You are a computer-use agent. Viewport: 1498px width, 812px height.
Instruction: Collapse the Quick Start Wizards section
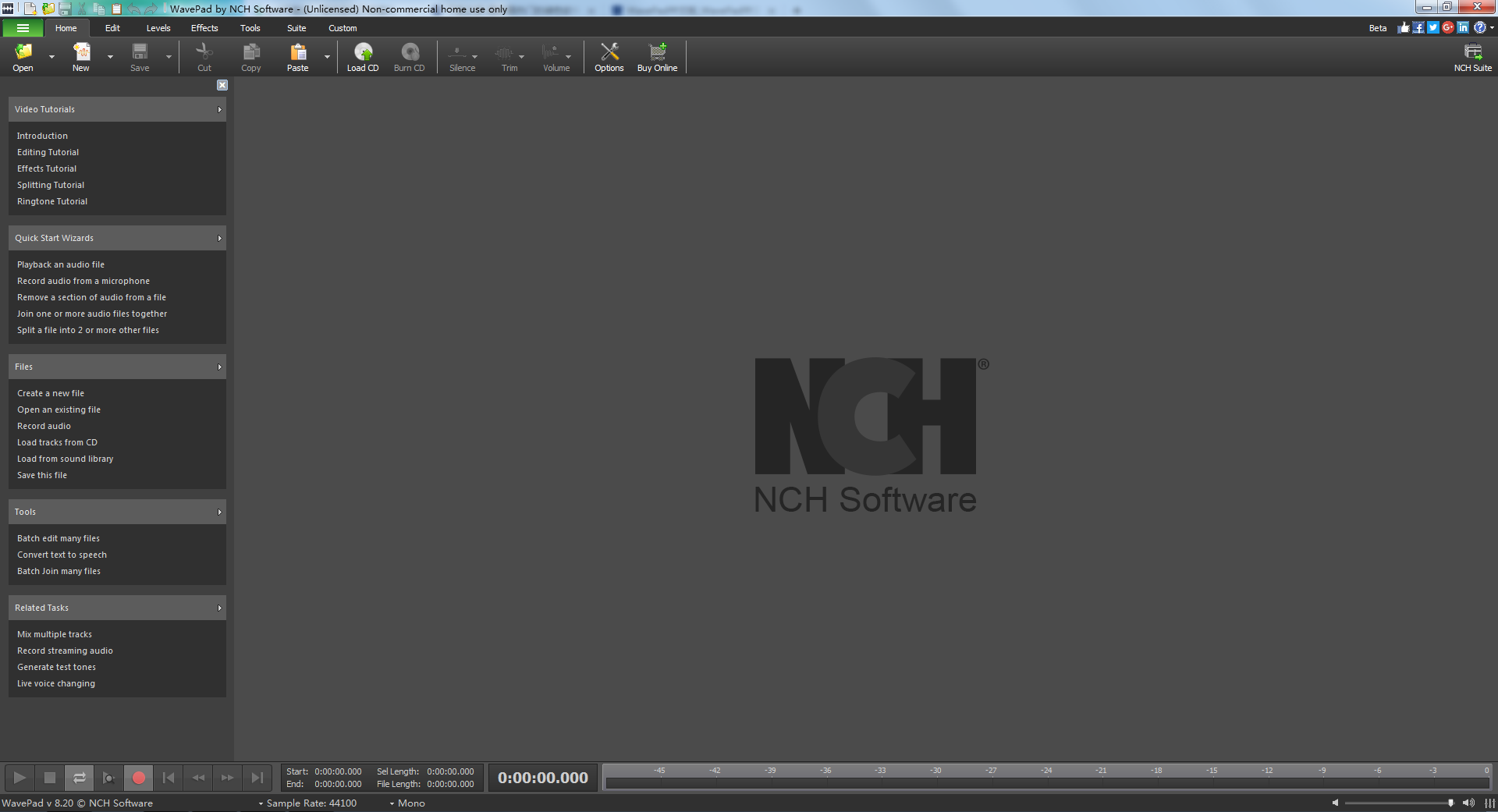[219, 239]
